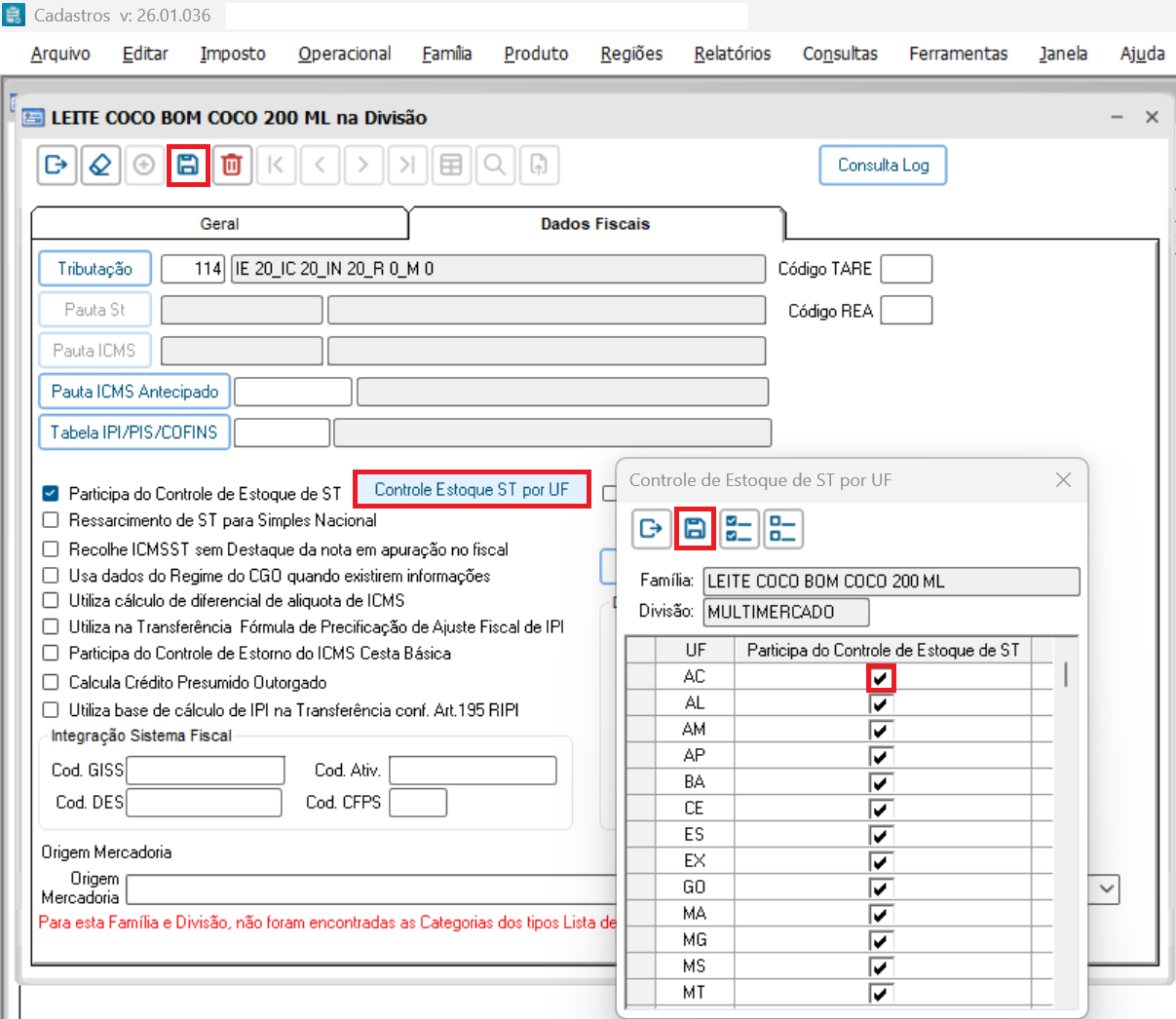Click the document copy icon in main toolbar
This screenshot has height=1019, width=1176.
tap(539, 165)
